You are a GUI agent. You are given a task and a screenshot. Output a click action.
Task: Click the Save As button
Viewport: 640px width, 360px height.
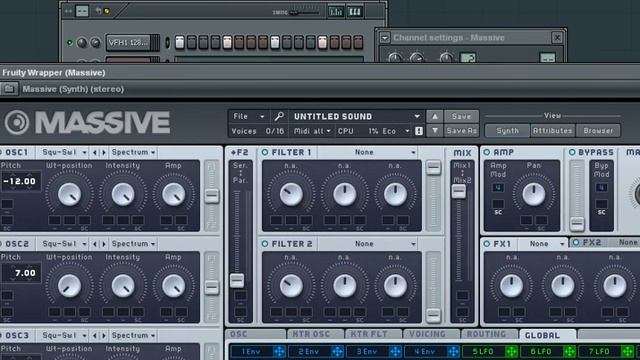461,131
